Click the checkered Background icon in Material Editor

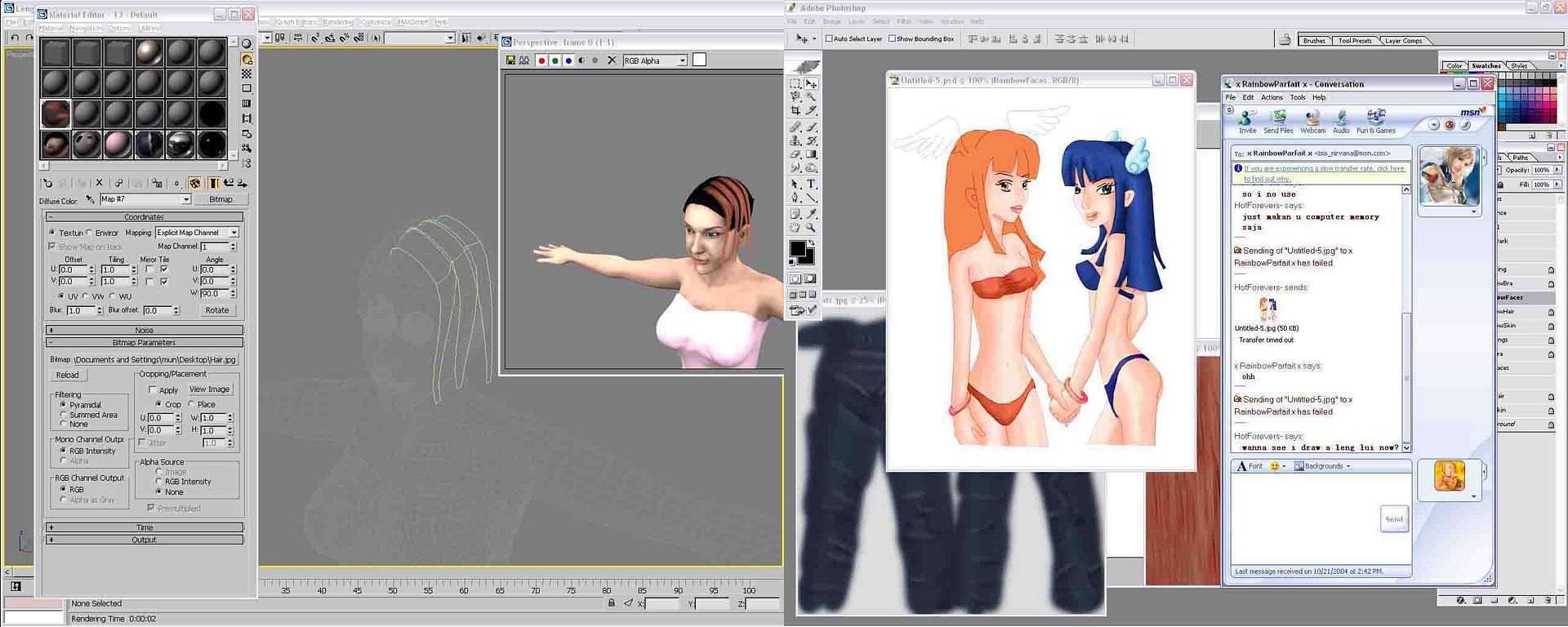(x=247, y=74)
